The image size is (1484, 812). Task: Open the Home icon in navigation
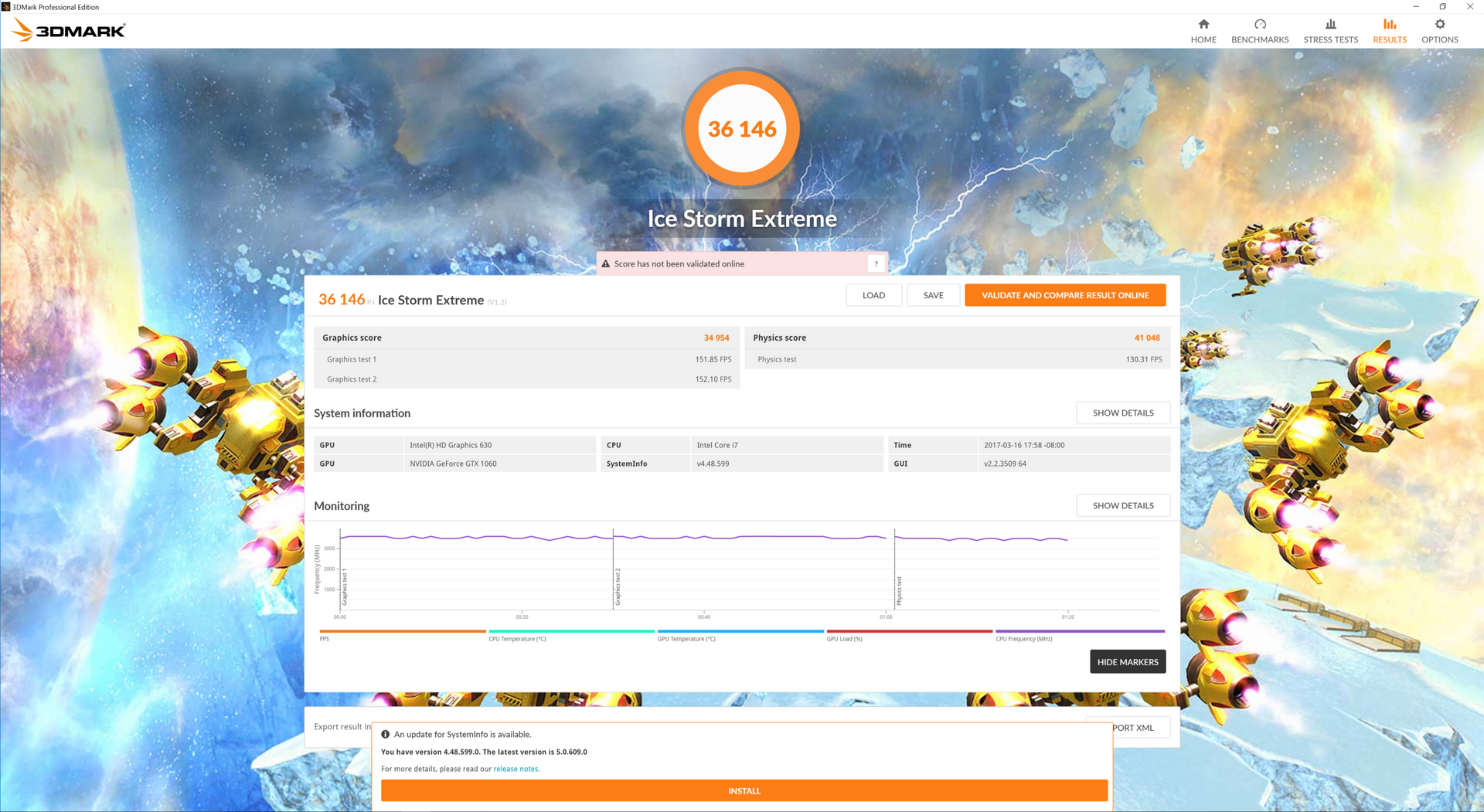[x=1203, y=24]
